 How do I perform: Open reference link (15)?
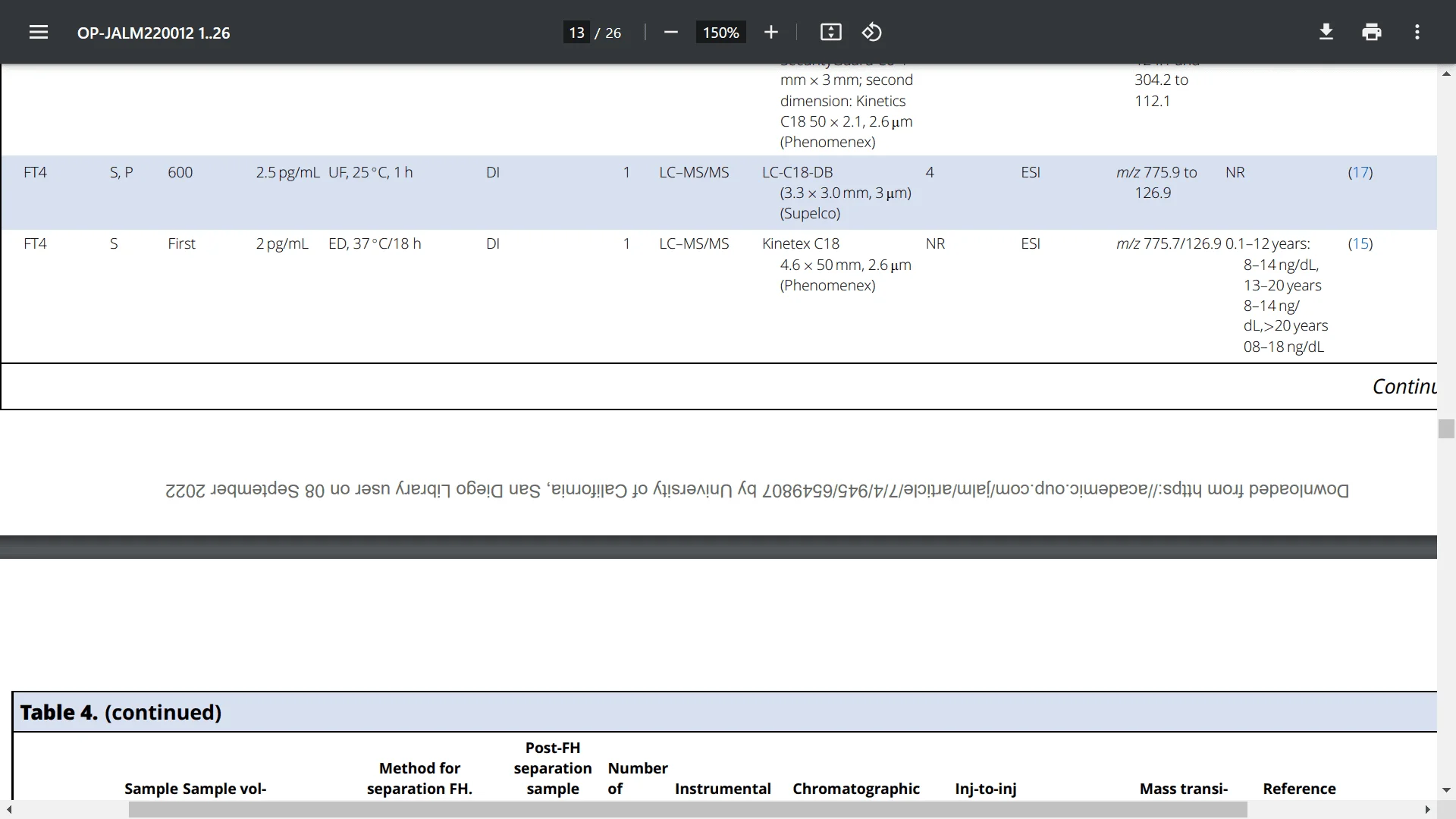[1360, 243]
